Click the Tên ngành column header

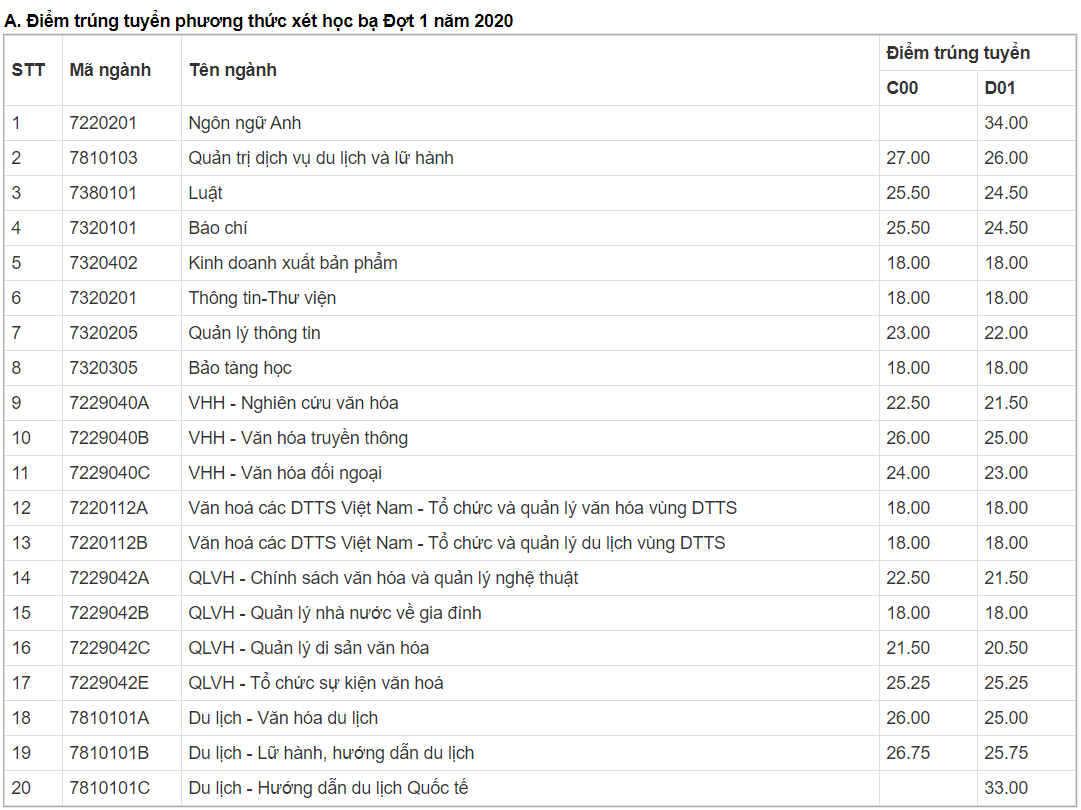tap(232, 70)
